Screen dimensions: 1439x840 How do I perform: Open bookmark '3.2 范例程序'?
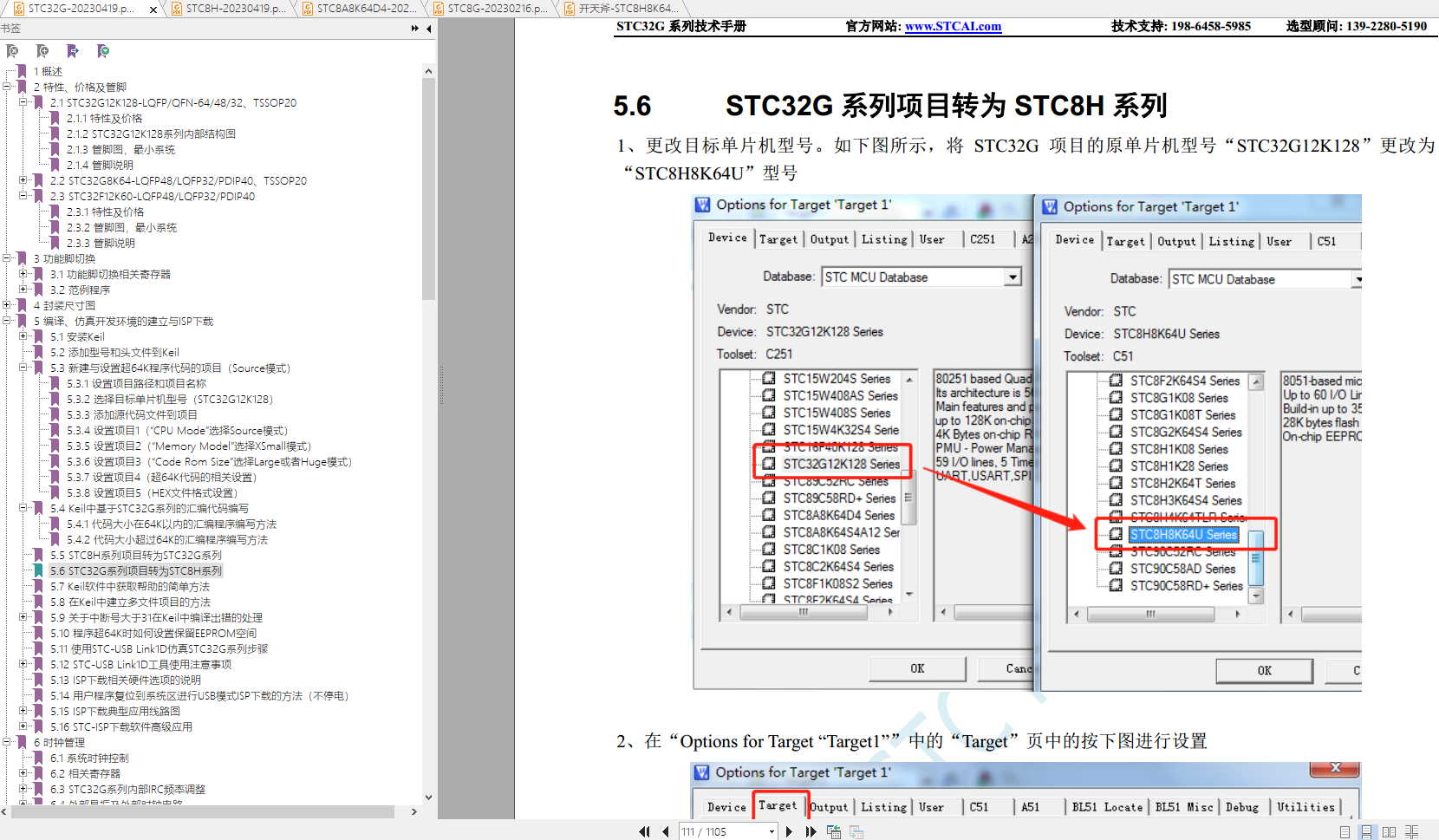tap(80, 290)
